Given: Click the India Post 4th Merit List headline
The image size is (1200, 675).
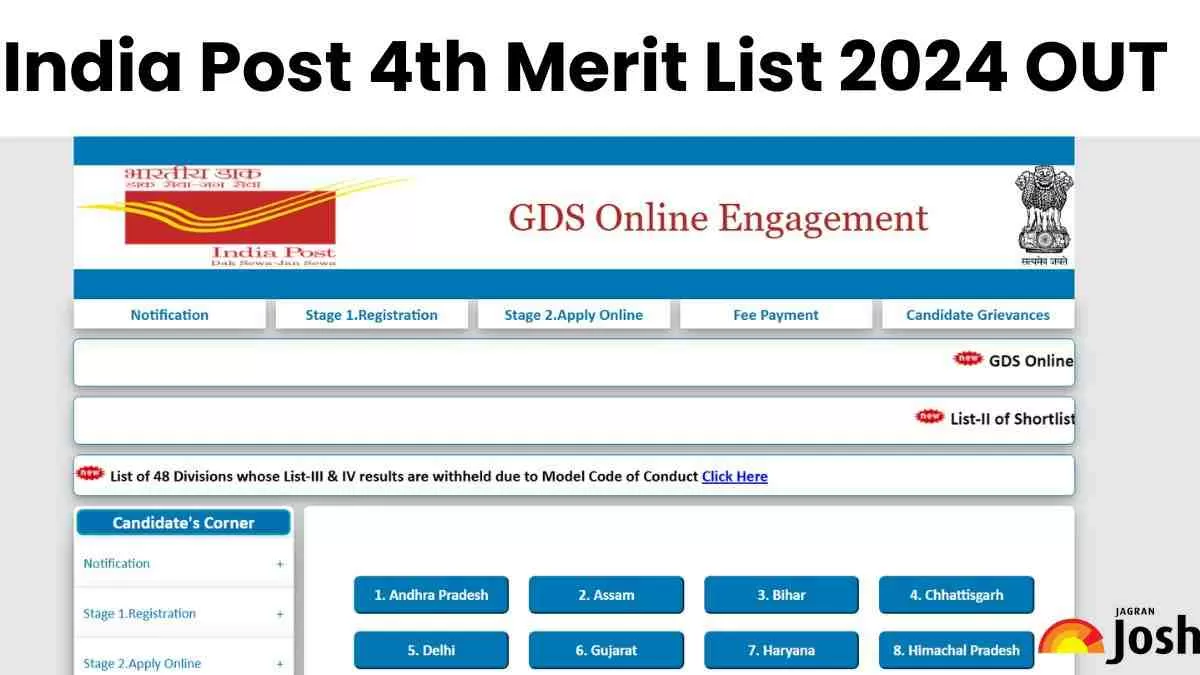Looking at the screenshot, I should click(x=586, y=66).
